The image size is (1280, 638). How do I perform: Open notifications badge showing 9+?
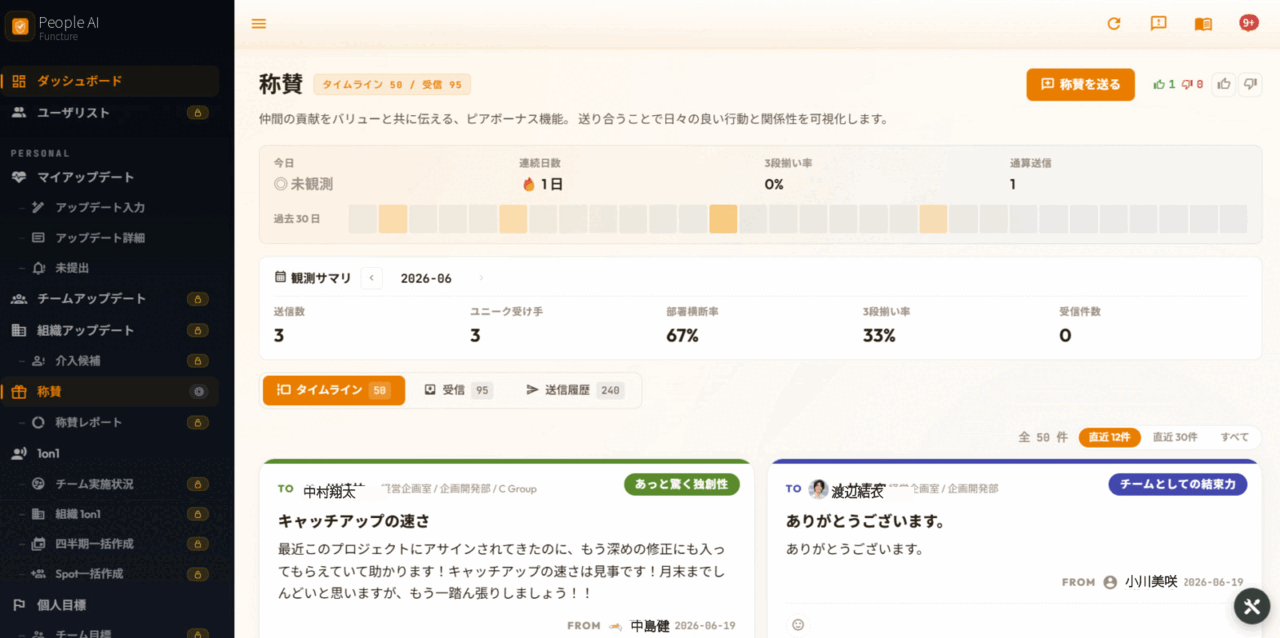1248,22
